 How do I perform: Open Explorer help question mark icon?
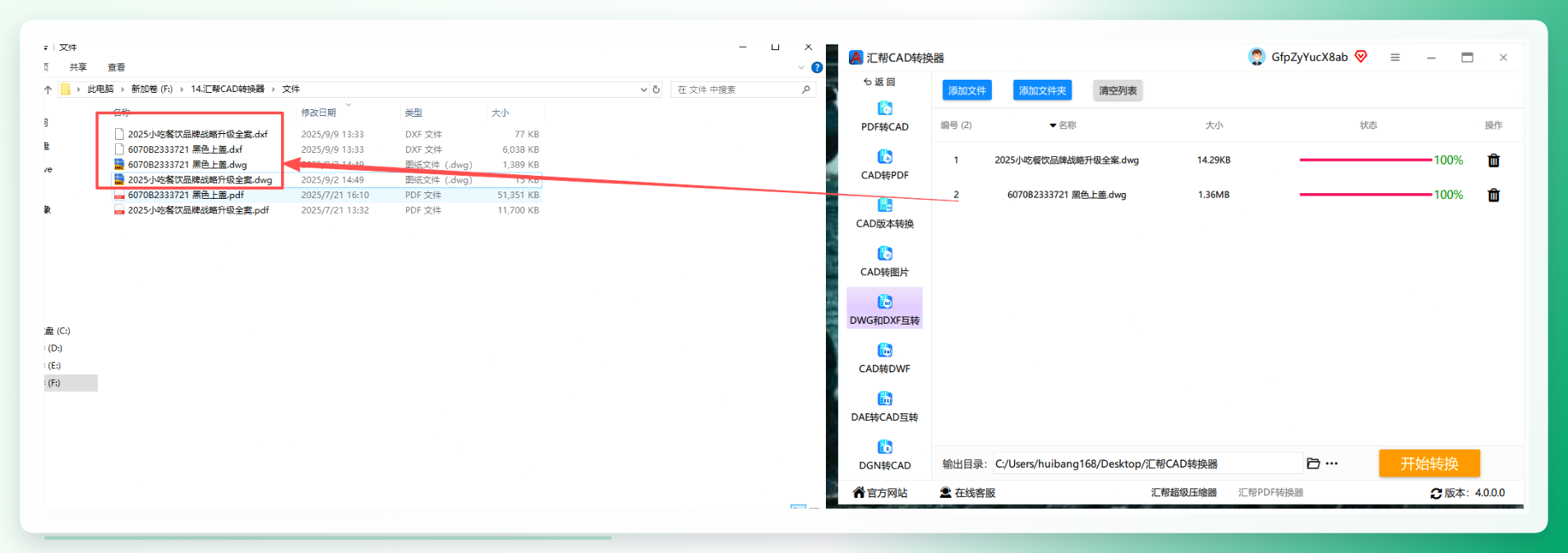click(x=817, y=67)
